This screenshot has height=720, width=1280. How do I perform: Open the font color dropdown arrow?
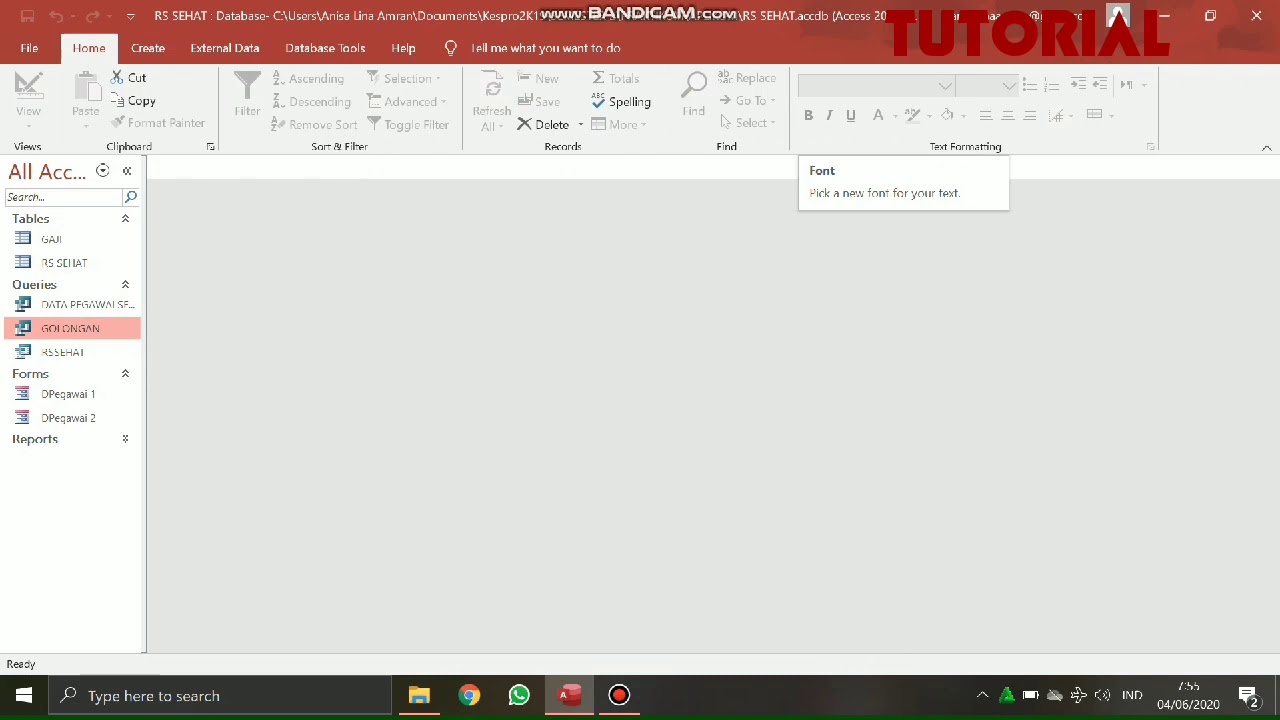pyautogui.click(x=894, y=116)
